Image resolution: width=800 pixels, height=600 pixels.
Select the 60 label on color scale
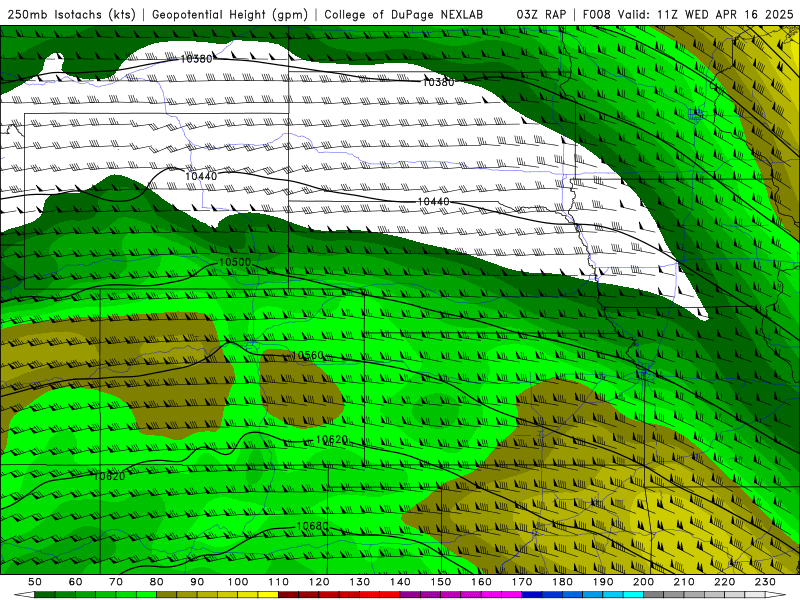(x=75, y=582)
